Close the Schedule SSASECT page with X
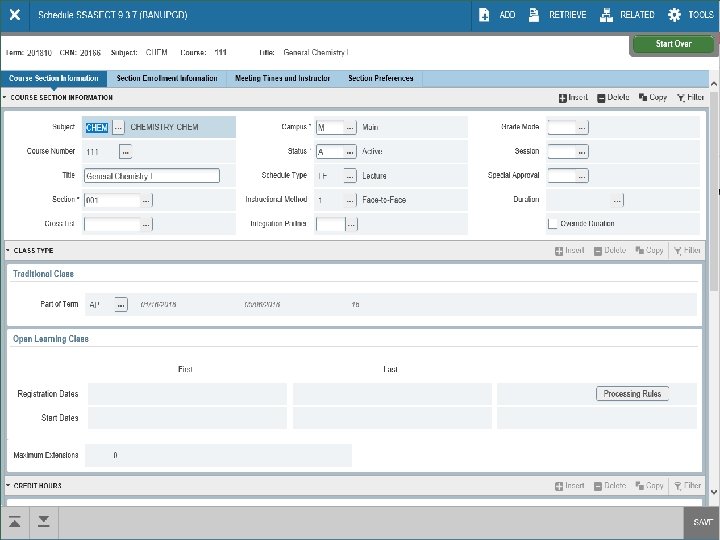The height and width of the screenshot is (540, 720). click(x=15, y=15)
